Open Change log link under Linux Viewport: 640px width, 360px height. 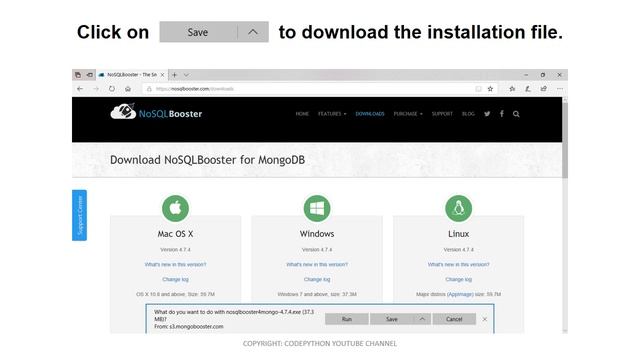(x=458, y=280)
